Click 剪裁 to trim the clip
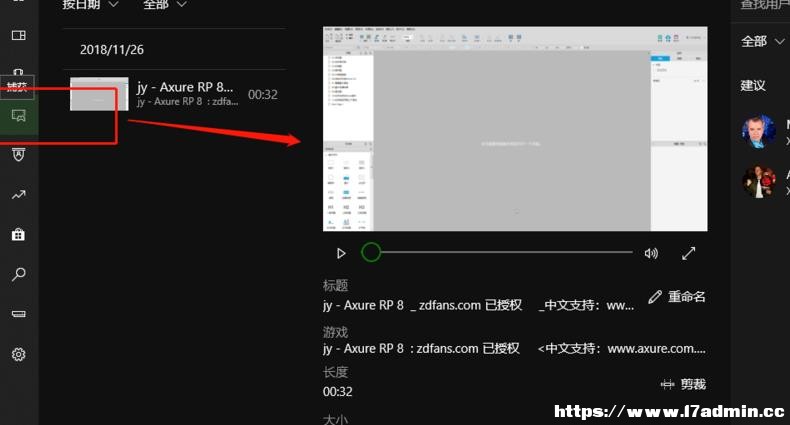This screenshot has height=425, width=790. click(x=683, y=385)
